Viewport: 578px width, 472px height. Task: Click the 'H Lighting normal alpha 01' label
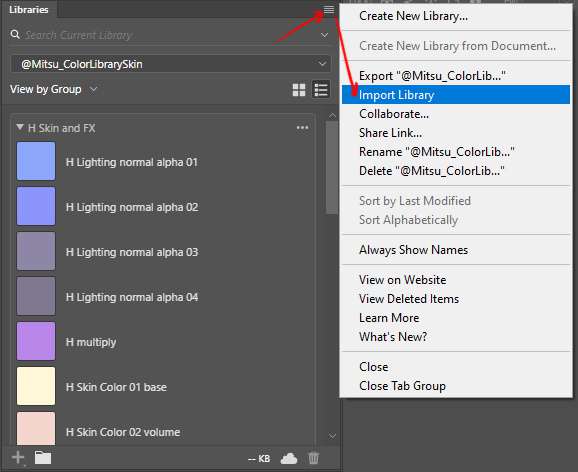(x=132, y=162)
